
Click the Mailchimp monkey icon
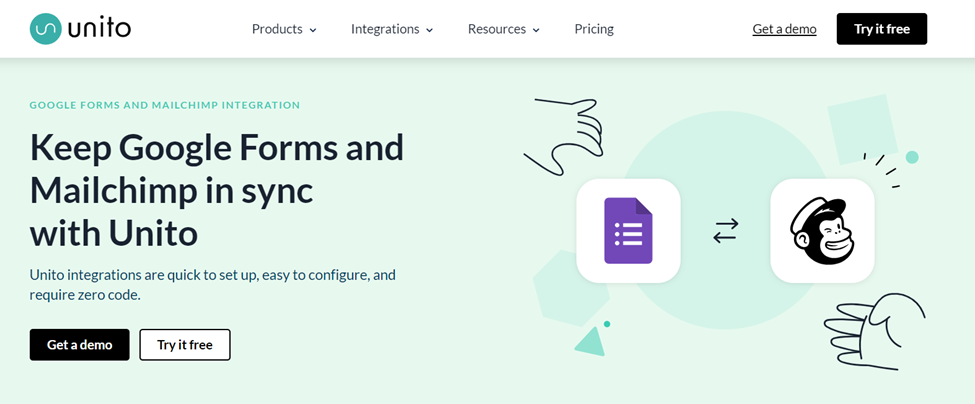coord(822,231)
